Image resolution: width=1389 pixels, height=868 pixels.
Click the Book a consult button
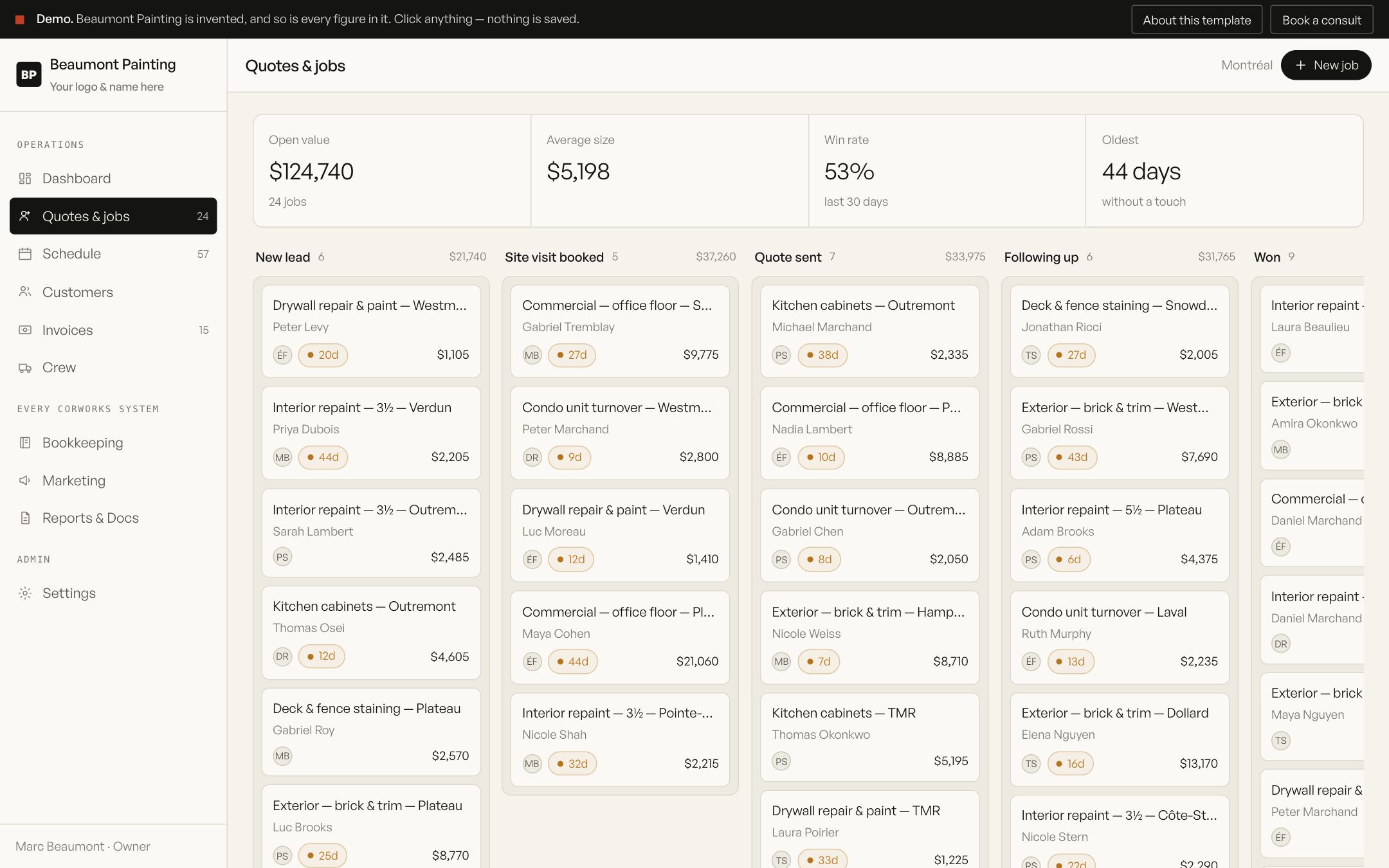point(1321,19)
